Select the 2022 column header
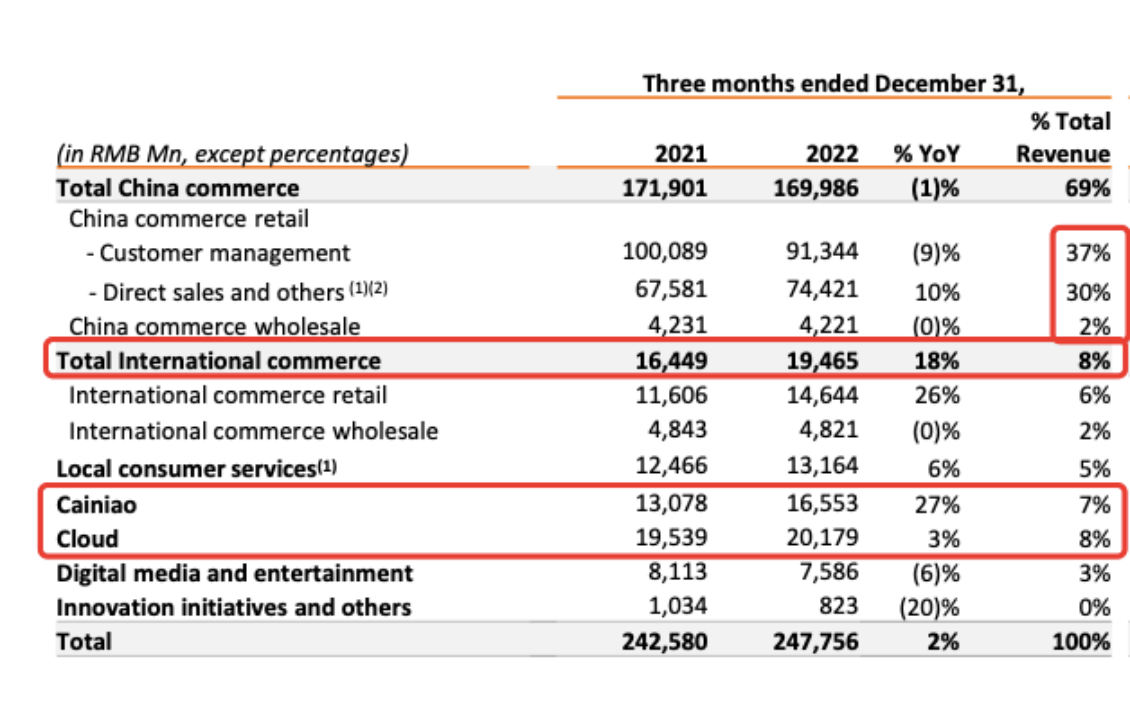Screen dimensions: 1130x720 (832, 154)
